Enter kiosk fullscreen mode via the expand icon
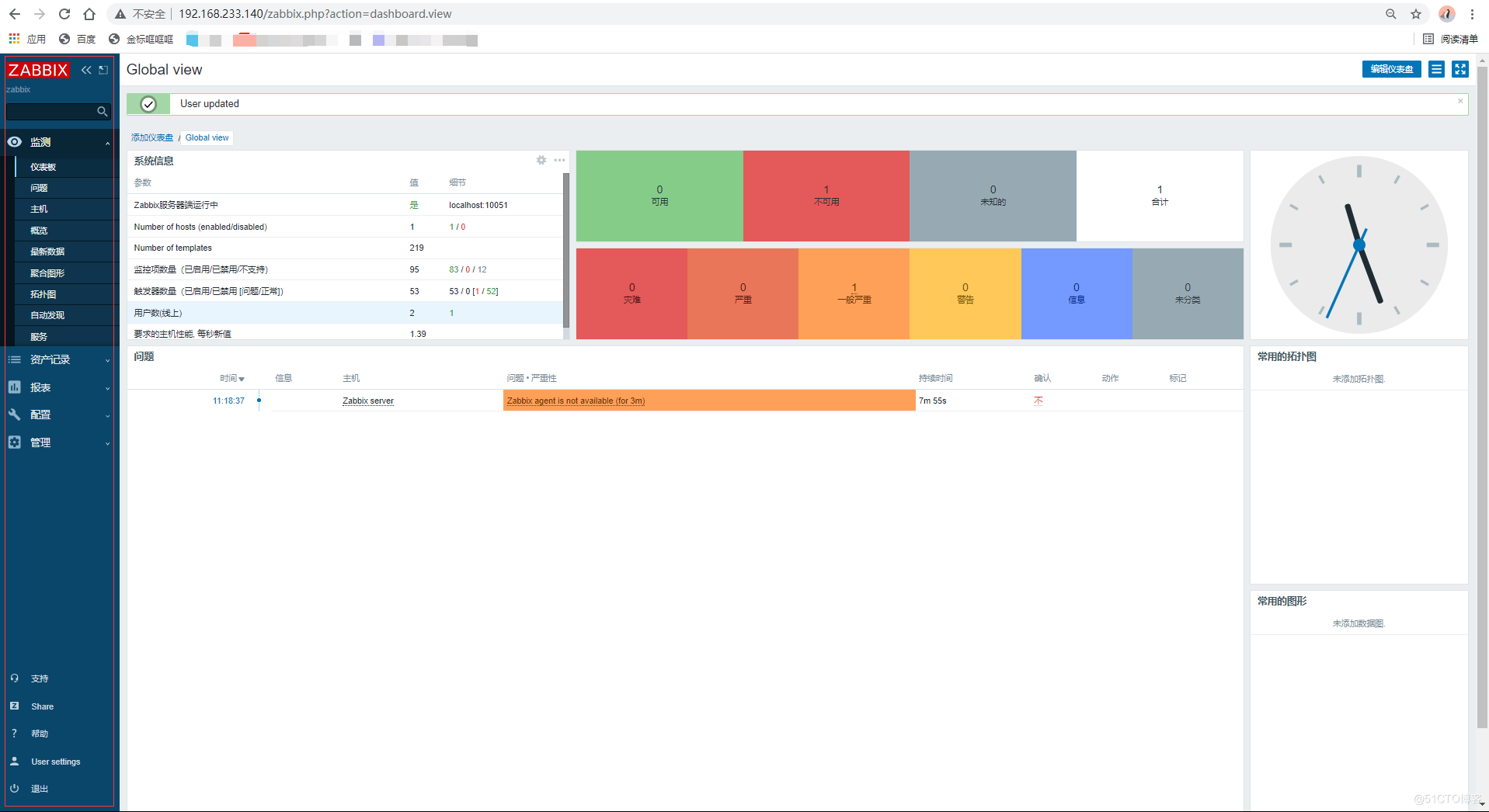1489x812 pixels. click(x=1460, y=70)
